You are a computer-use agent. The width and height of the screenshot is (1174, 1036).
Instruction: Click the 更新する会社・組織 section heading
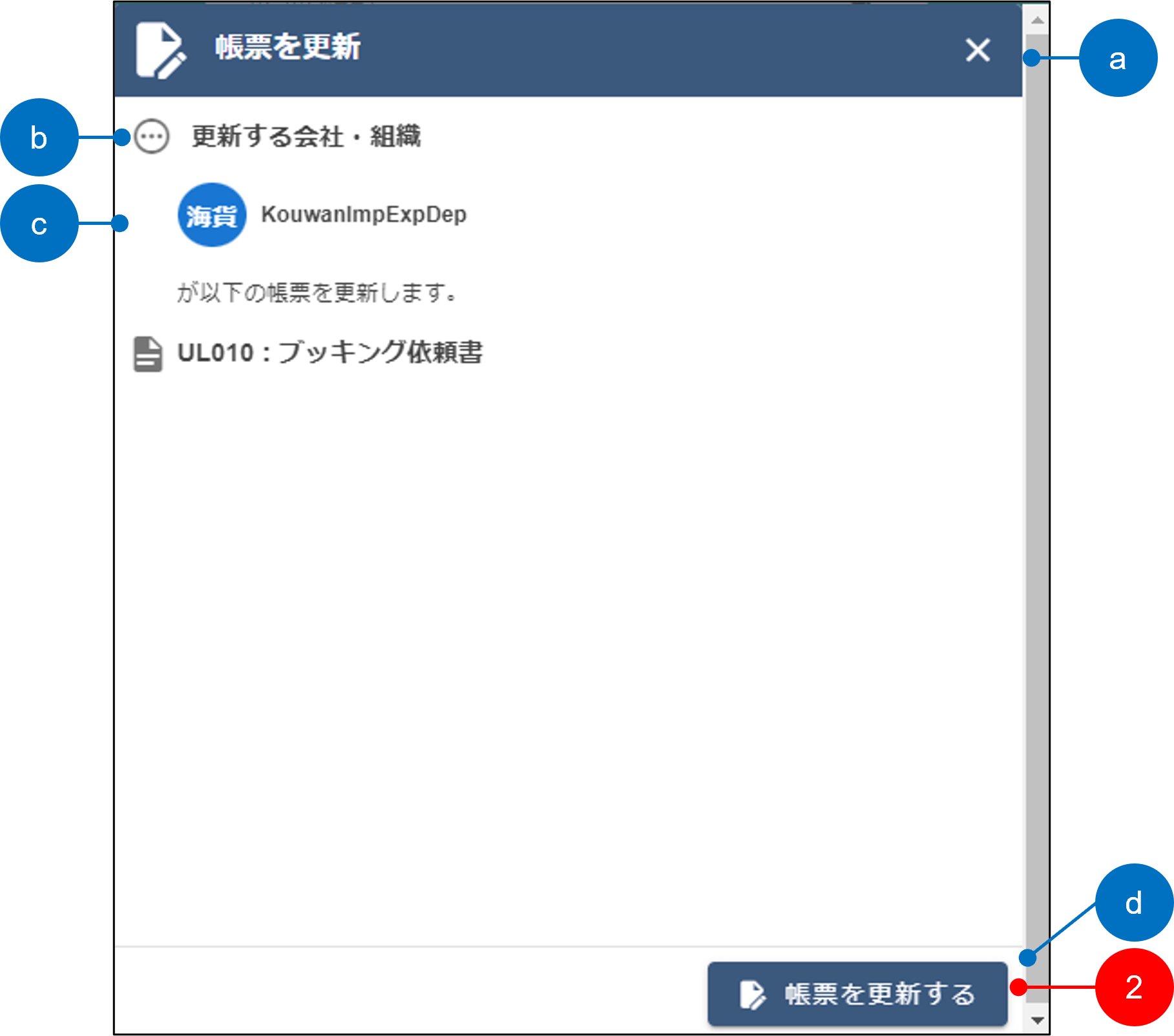(306, 136)
